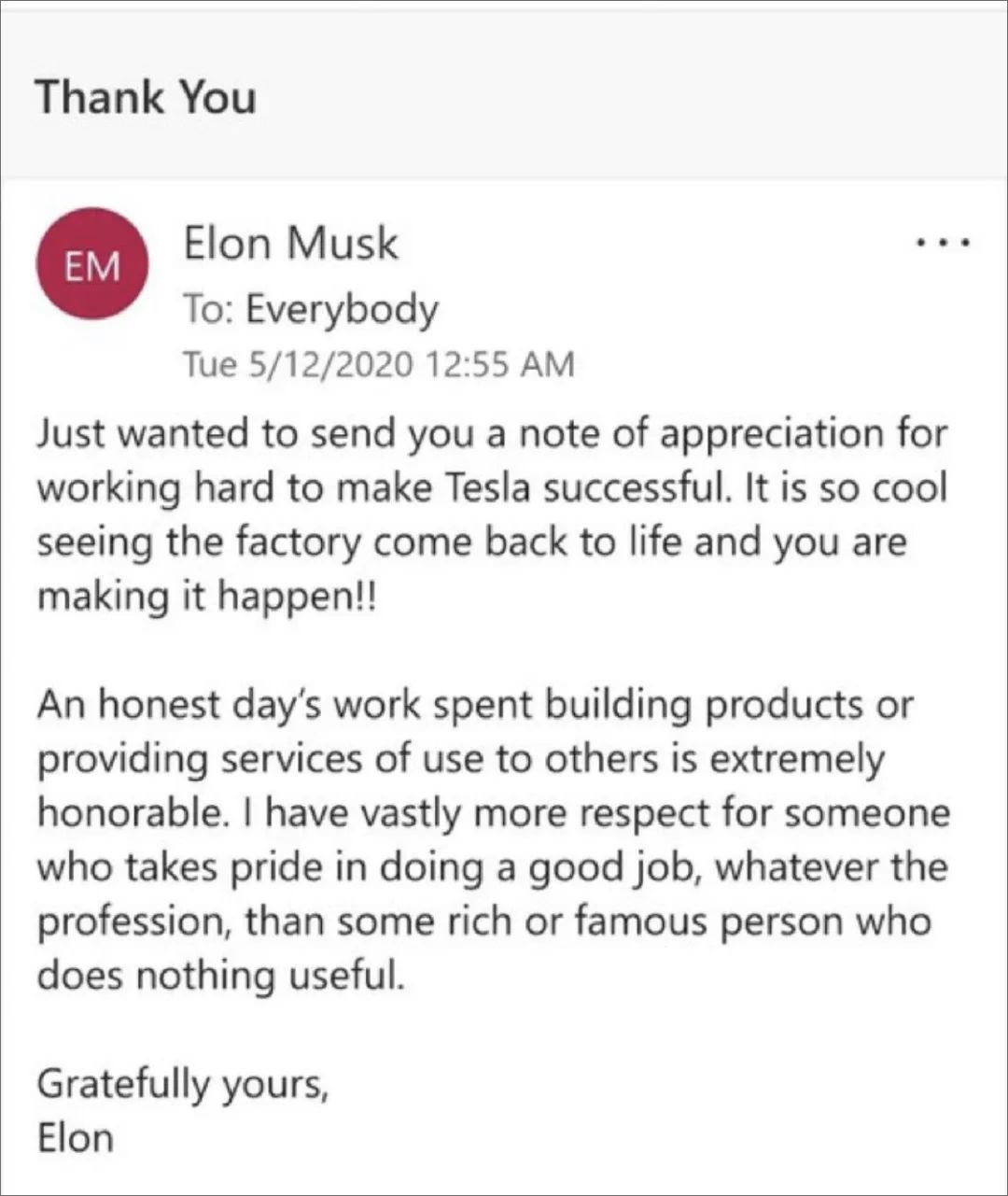This screenshot has height=1196, width=1008.
Task: Click the Tue 5/12/2020 date text
Action: [x=297, y=363]
